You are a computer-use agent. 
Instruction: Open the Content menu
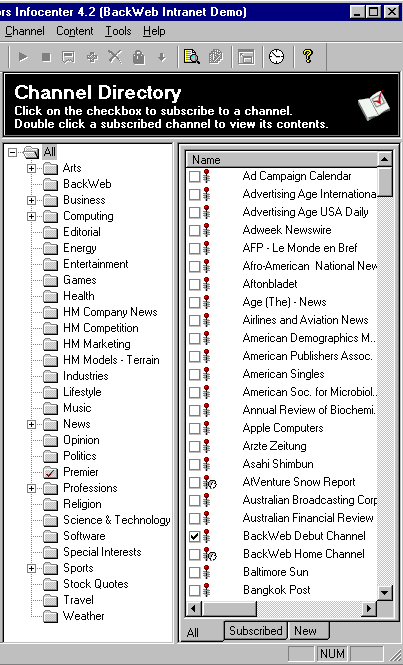coord(75,31)
